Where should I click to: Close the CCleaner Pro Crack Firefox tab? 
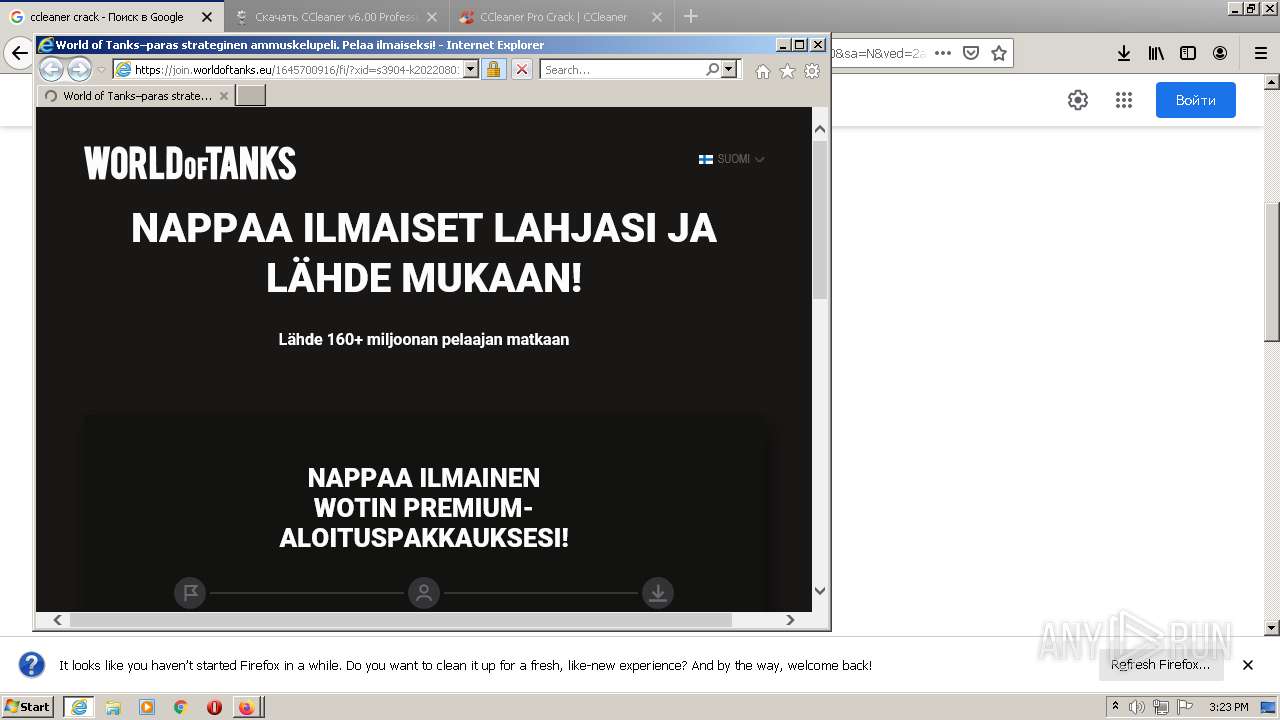(x=657, y=17)
